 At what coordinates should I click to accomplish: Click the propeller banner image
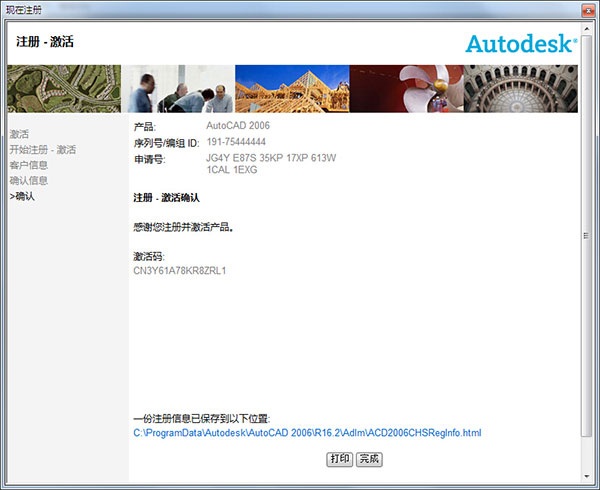coord(406,89)
